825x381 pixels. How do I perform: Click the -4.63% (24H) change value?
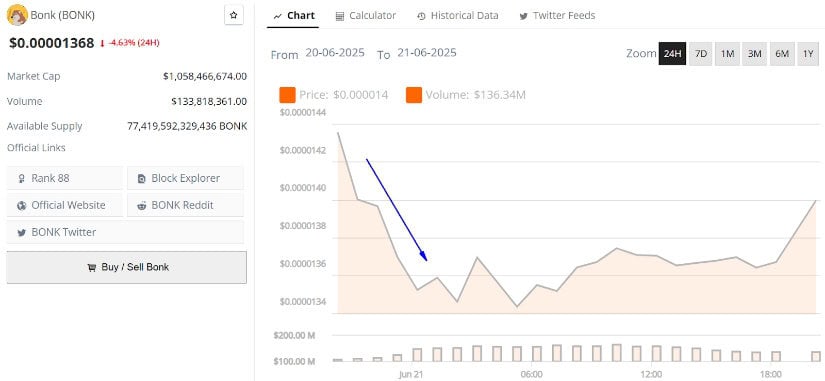[x=134, y=43]
